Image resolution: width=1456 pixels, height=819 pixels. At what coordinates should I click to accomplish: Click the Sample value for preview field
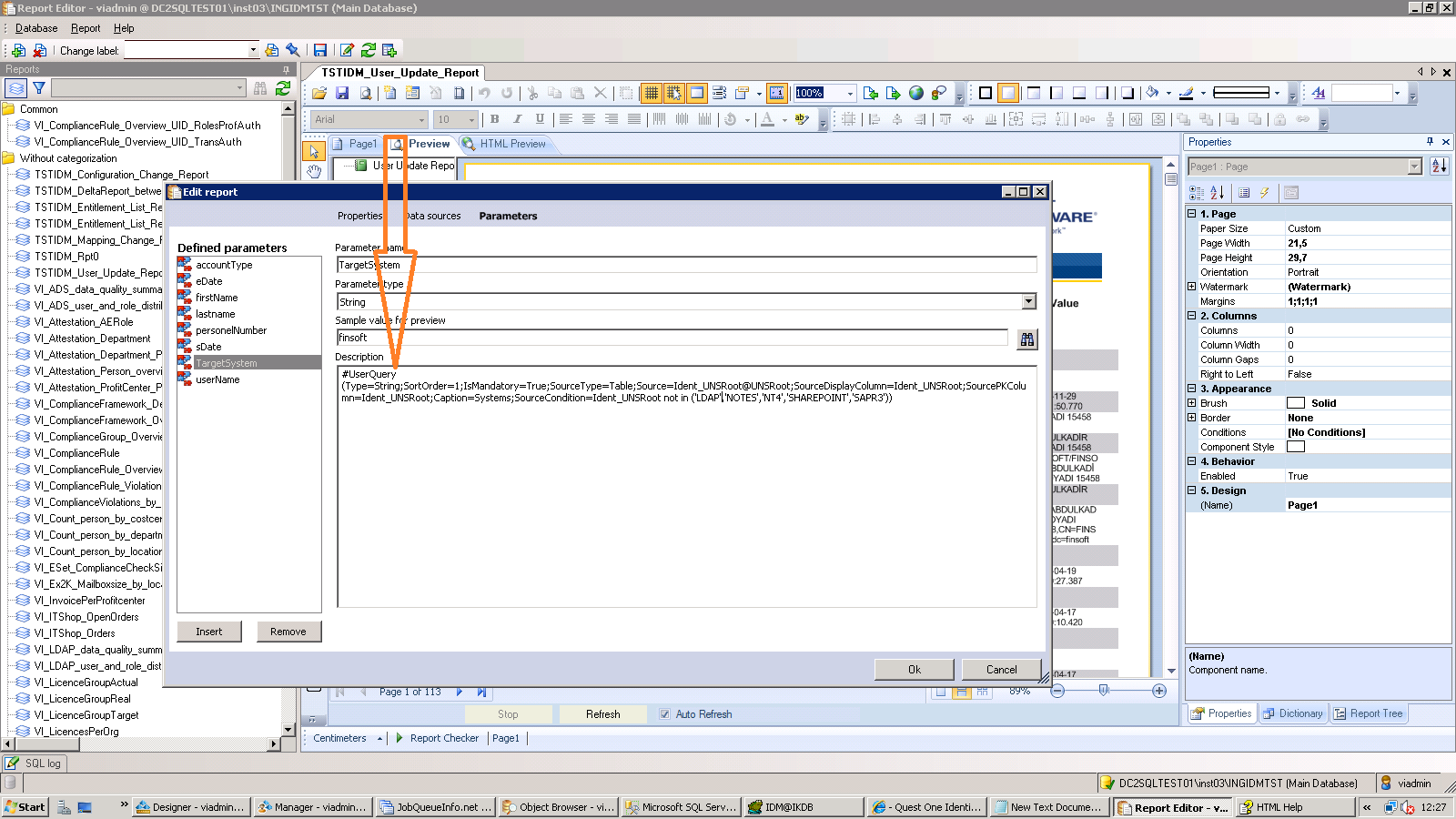(672, 338)
